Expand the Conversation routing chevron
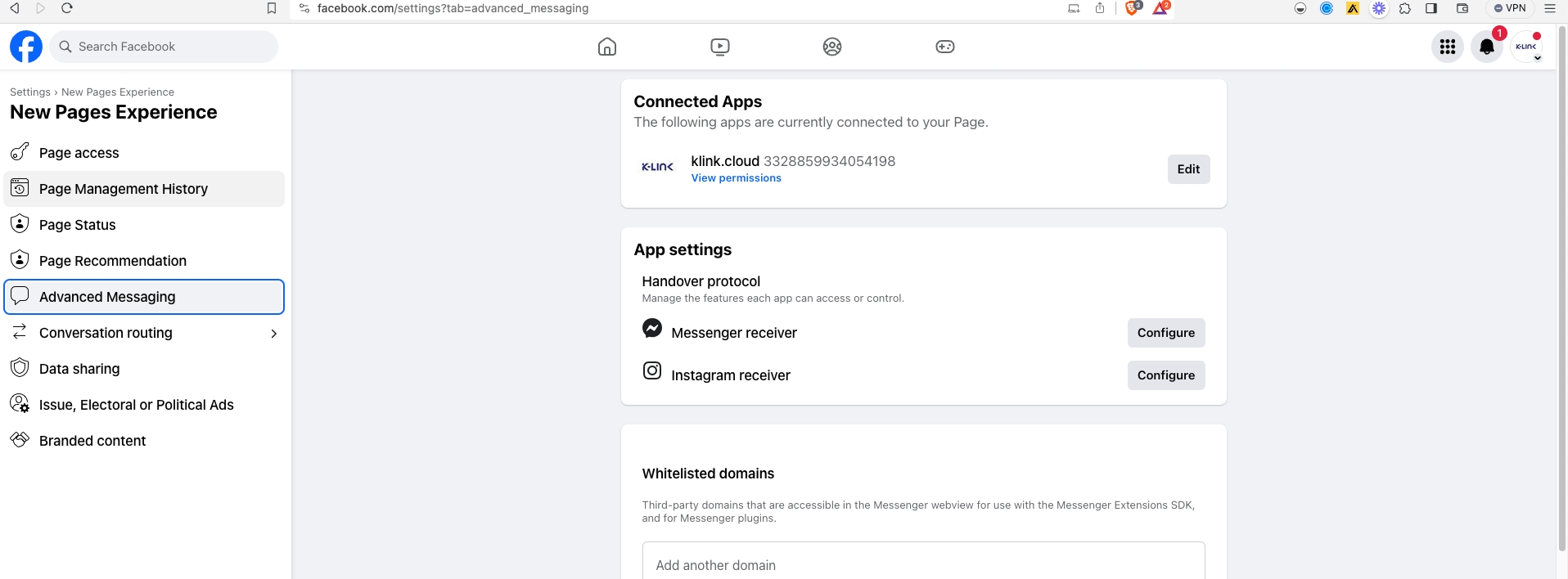 (x=273, y=334)
